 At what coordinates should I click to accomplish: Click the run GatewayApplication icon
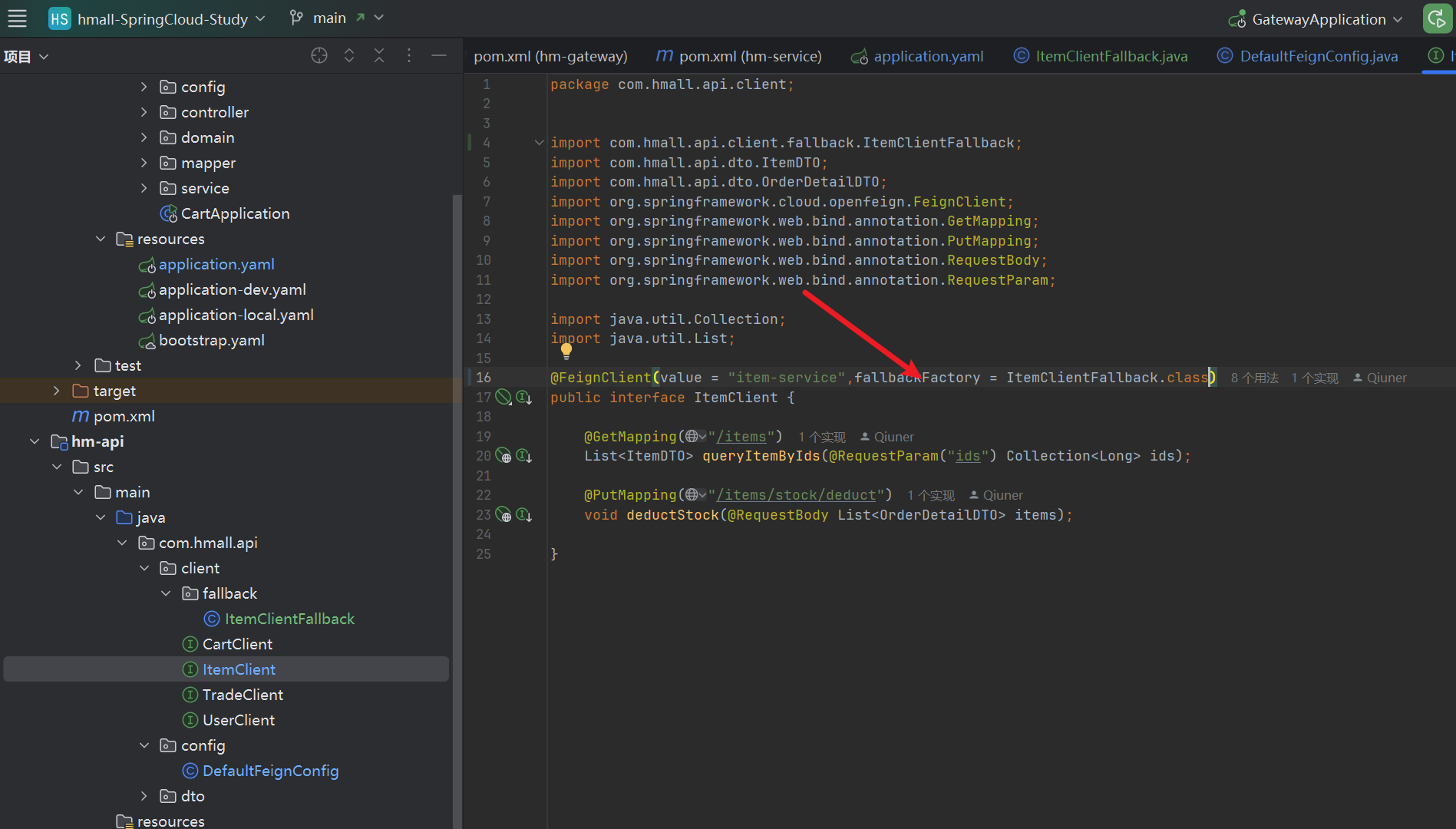point(1437,19)
